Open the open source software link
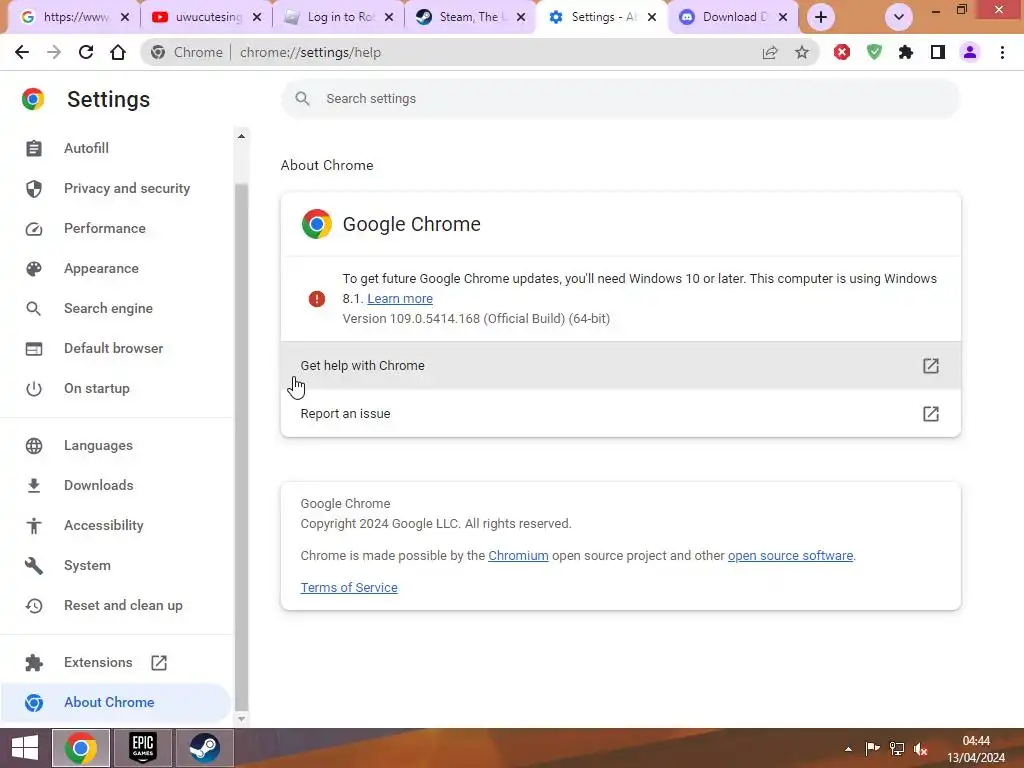 (x=790, y=556)
